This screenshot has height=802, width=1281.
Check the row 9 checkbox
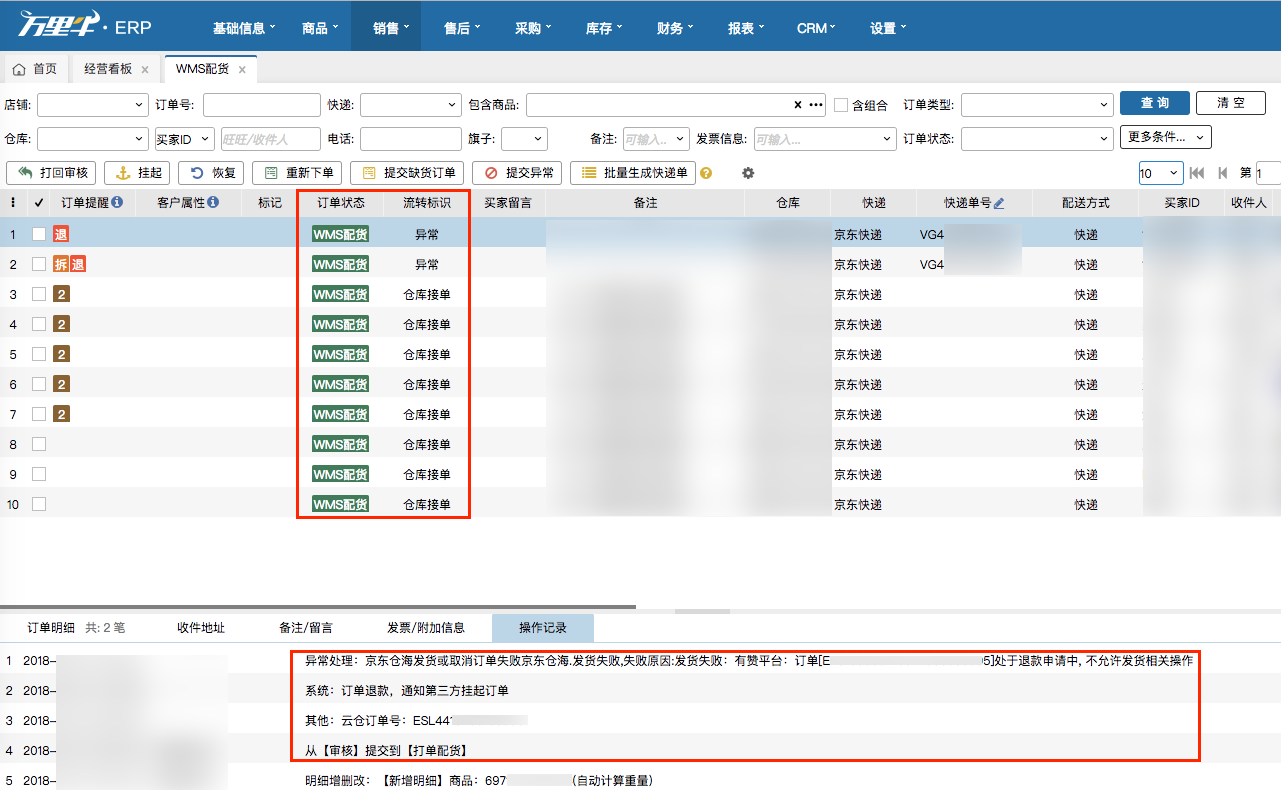tap(39, 474)
